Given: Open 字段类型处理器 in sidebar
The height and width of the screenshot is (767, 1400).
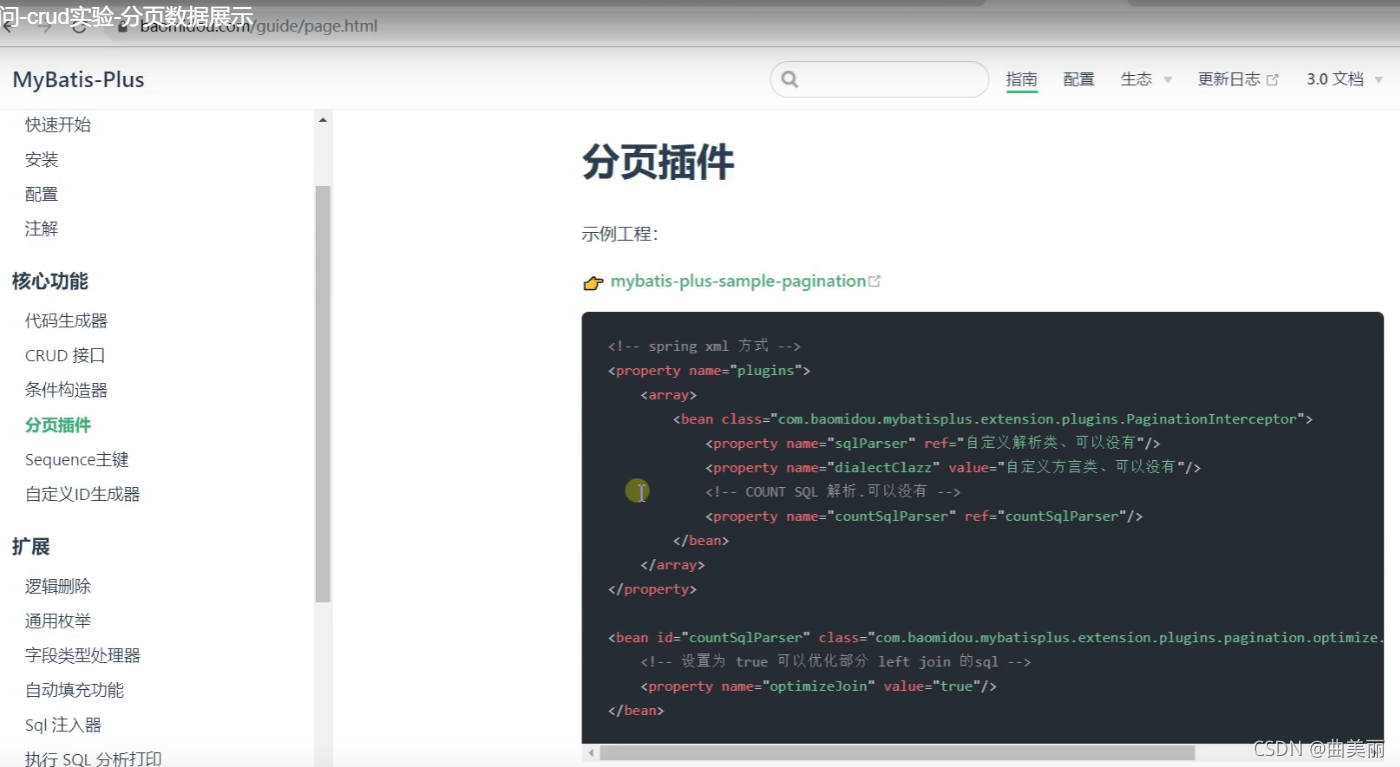Looking at the screenshot, I should click(83, 656).
